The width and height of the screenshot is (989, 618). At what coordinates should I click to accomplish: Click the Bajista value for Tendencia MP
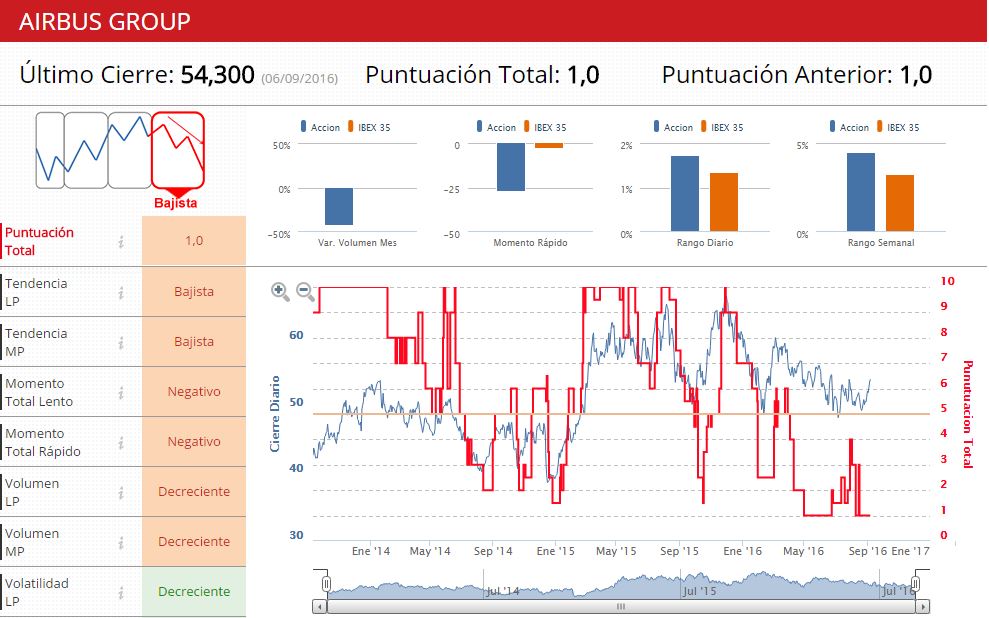point(194,342)
